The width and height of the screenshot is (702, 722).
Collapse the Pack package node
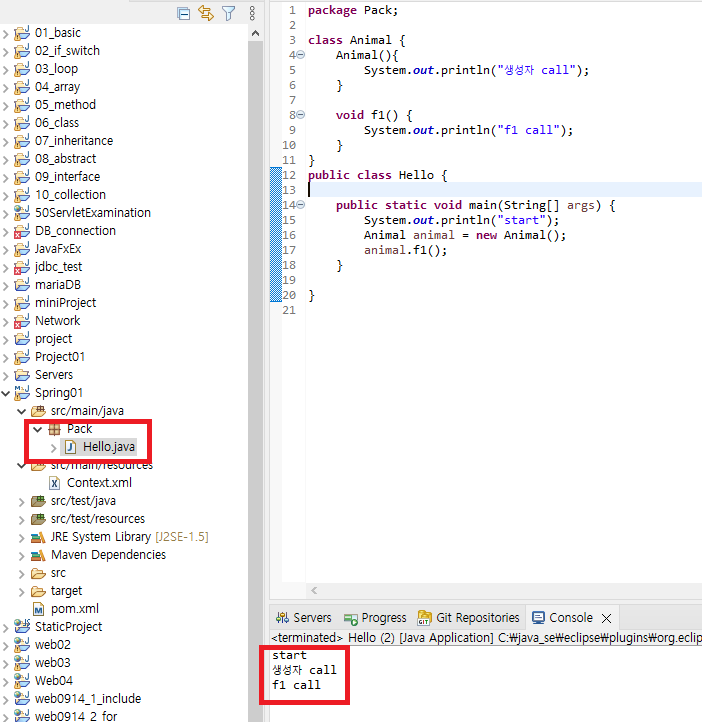pos(38,430)
